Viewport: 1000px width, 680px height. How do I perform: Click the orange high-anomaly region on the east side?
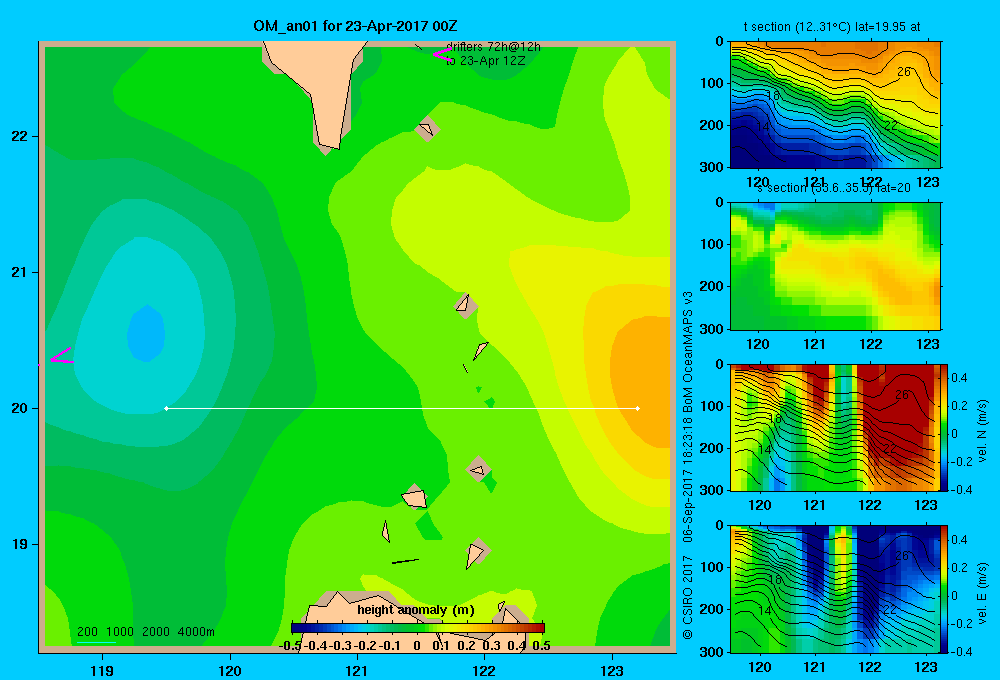coord(641,380)
